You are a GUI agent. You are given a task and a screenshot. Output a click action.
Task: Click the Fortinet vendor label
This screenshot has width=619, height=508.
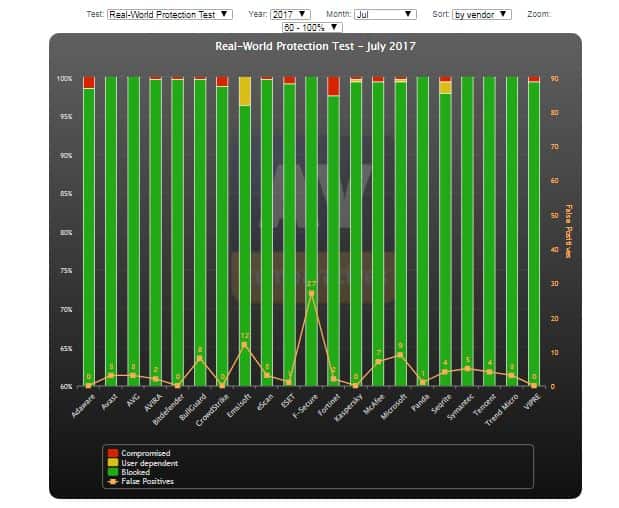point(329,405)
